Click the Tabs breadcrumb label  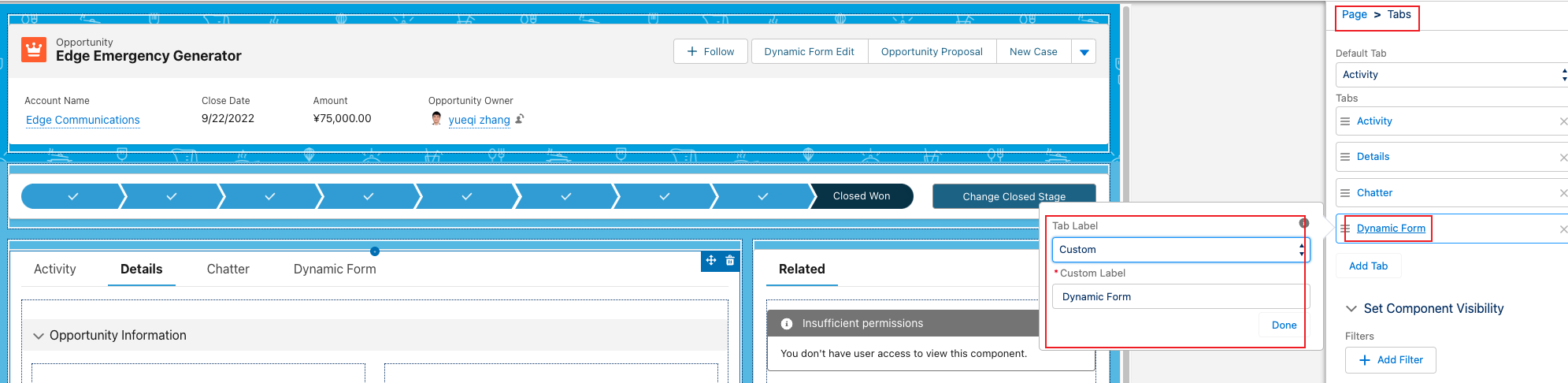1399,14
